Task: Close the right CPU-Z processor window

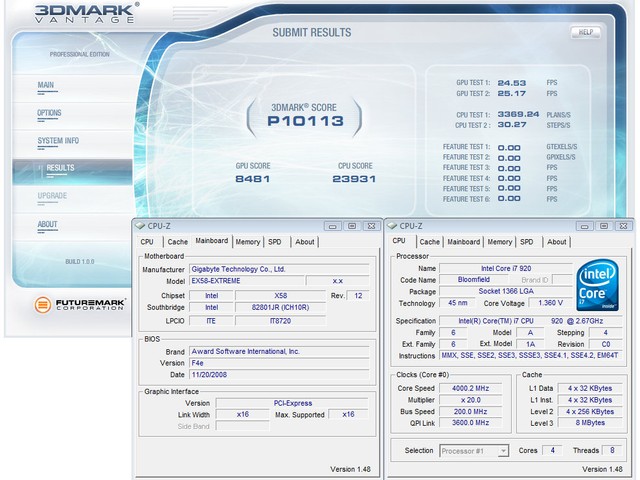Action: [623, 226]
